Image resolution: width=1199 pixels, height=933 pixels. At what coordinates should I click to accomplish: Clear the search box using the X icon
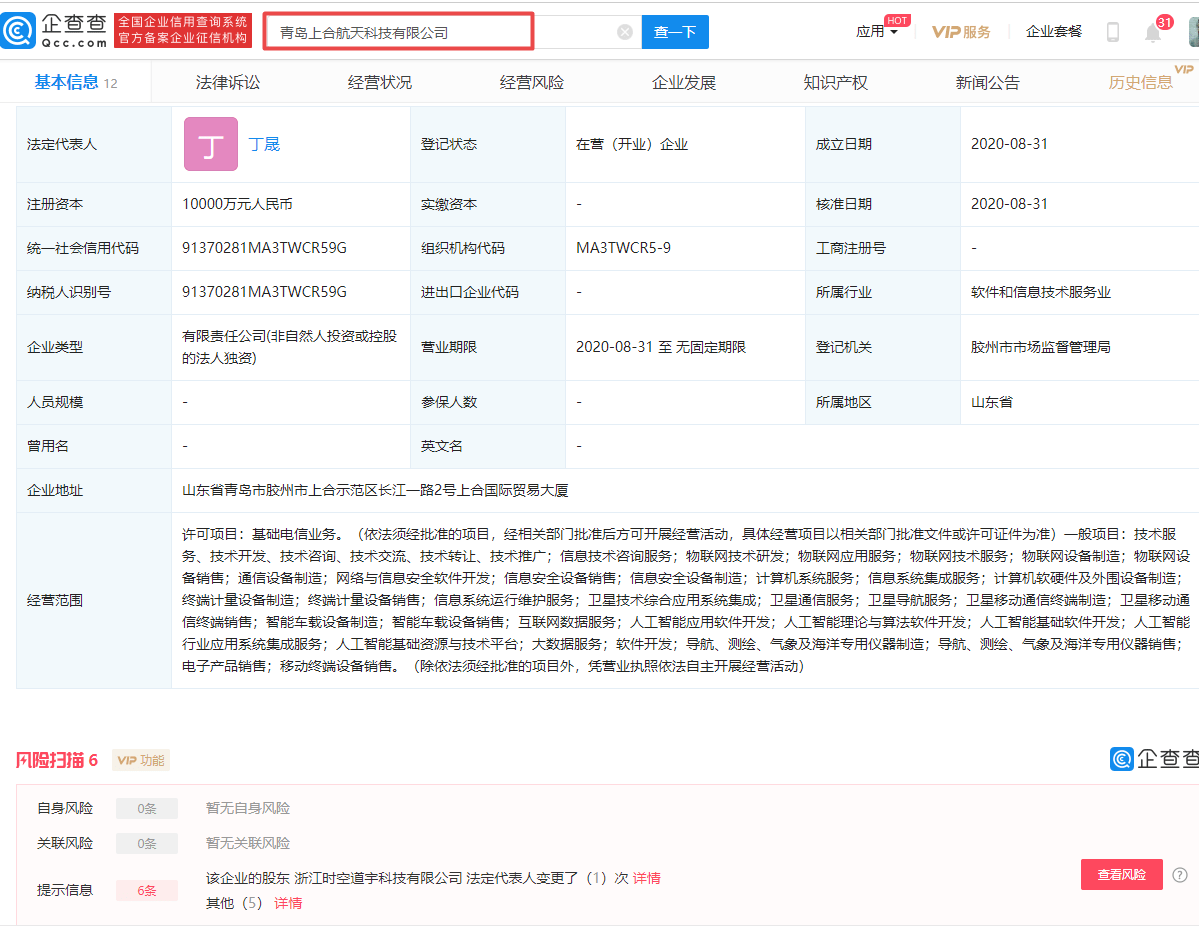point(624,31)
